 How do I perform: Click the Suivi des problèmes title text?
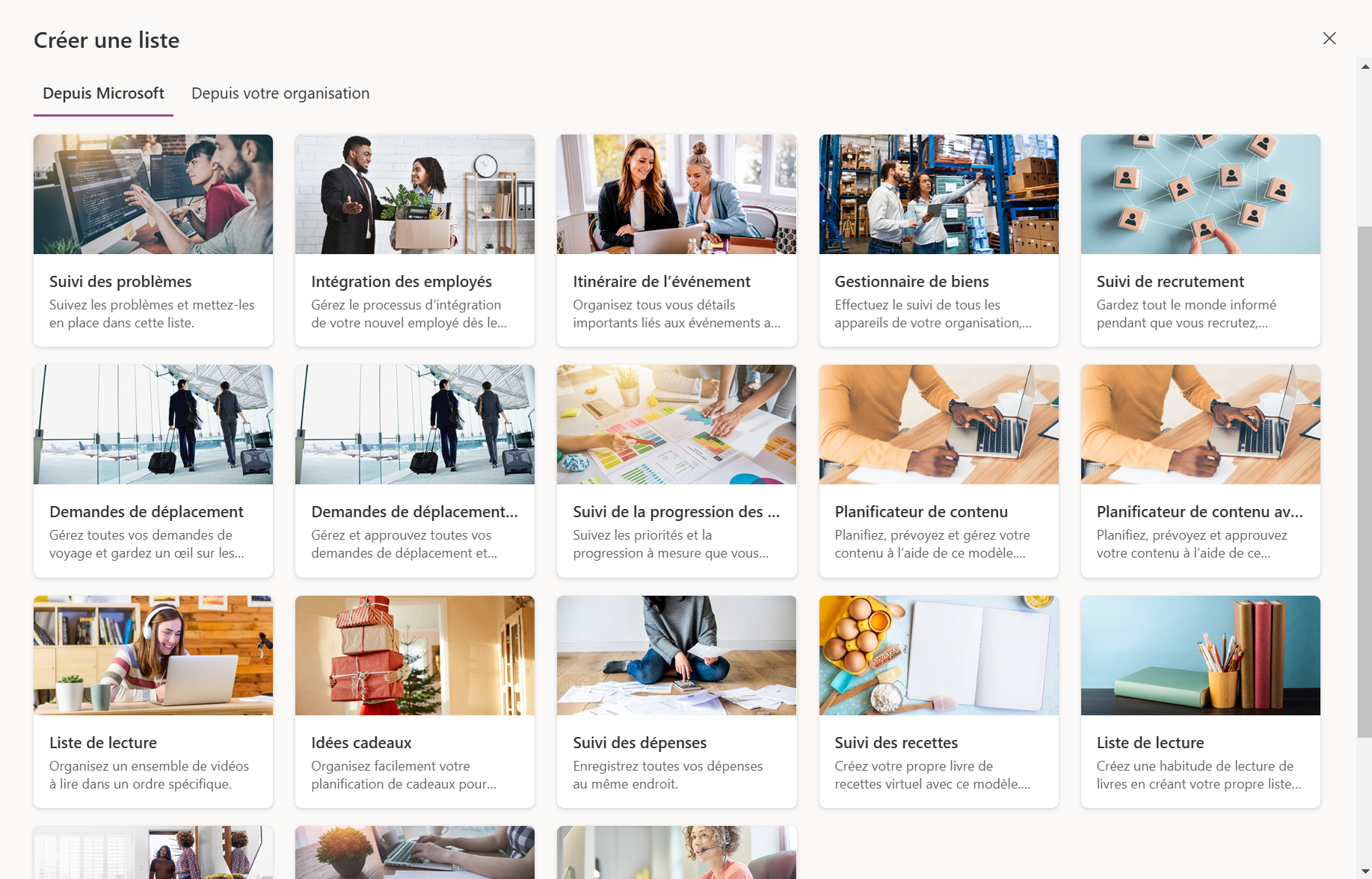[x=120, y=282]
